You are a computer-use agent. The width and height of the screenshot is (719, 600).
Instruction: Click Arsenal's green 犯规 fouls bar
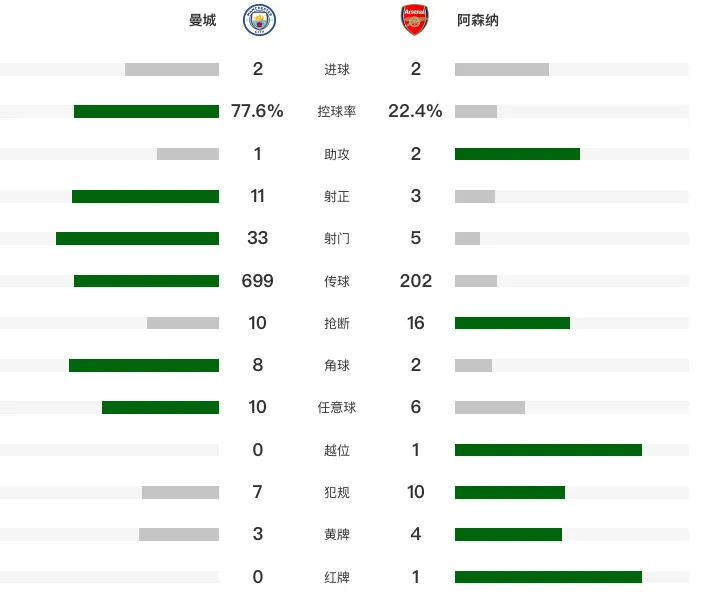pyautogui.click(x=510, y=492)
